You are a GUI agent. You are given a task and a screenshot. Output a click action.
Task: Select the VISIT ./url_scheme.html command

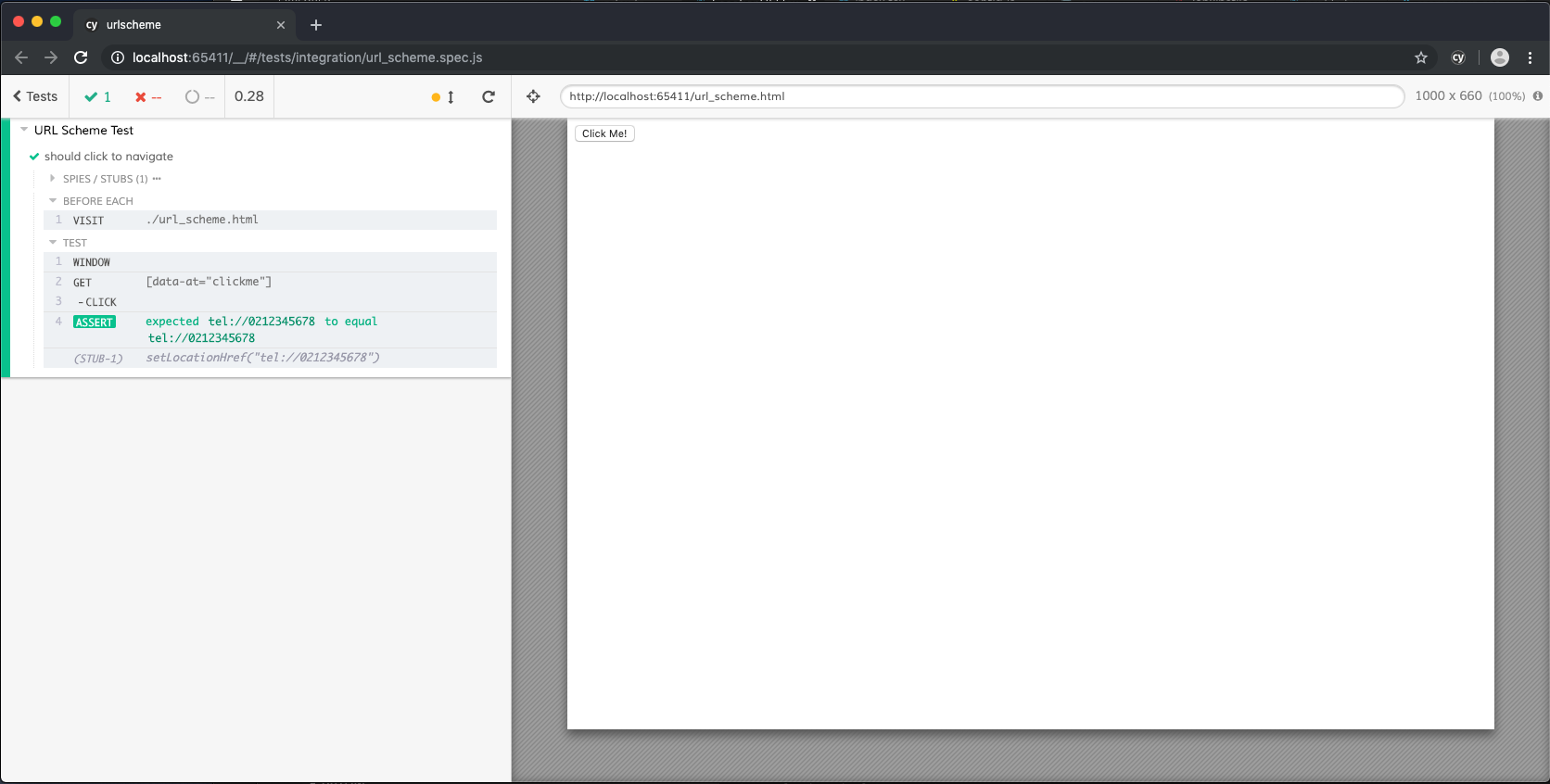(x=270, y=220)
